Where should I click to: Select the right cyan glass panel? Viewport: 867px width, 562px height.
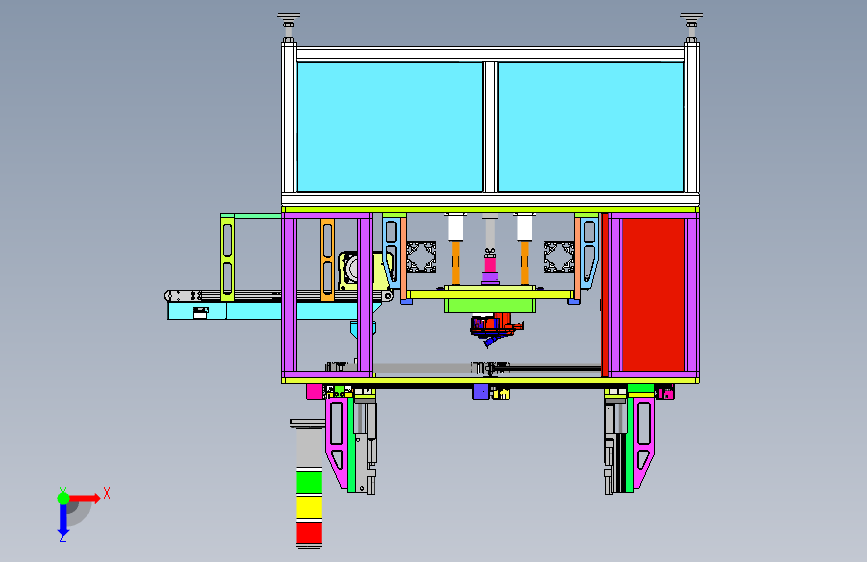[591, 127]
